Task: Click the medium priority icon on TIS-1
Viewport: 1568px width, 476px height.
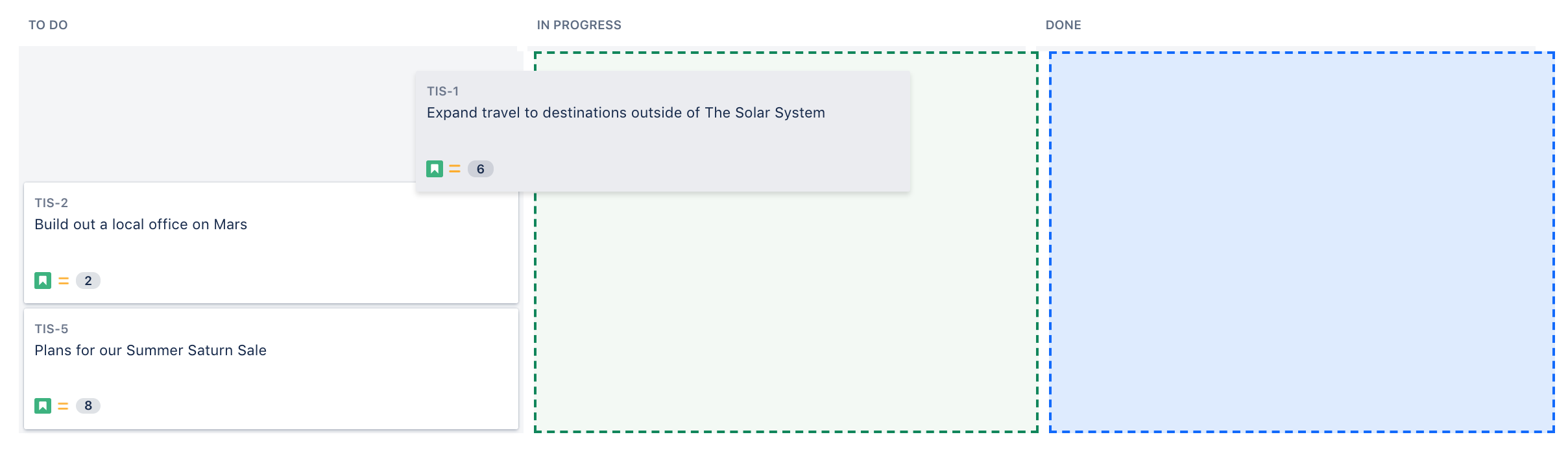Action: [455, 169]
